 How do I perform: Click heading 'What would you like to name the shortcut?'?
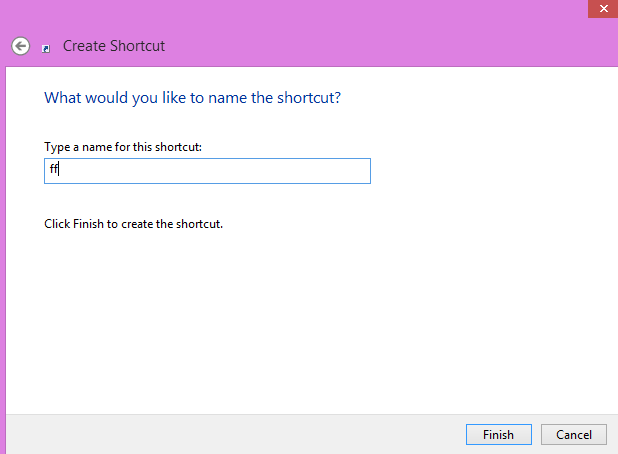click(192, 98)
